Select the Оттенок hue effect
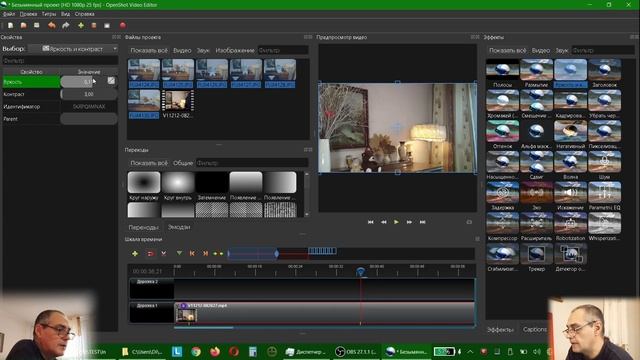 [x=502, y=134]
